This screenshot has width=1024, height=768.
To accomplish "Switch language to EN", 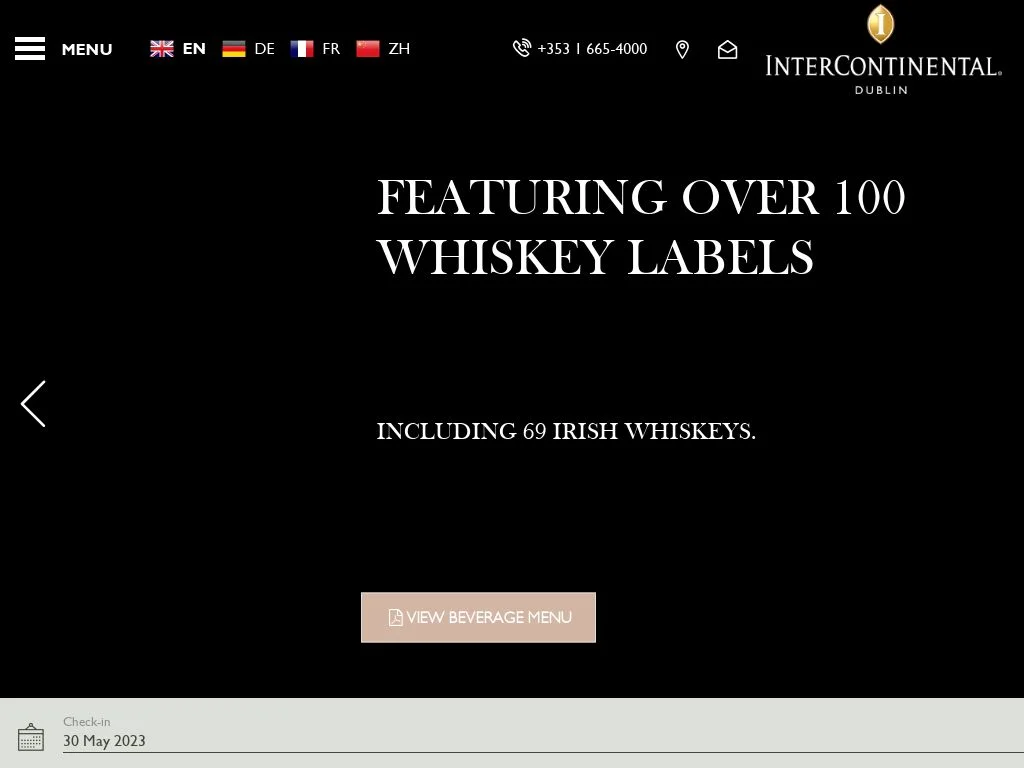I will click(x=194, y=49).
